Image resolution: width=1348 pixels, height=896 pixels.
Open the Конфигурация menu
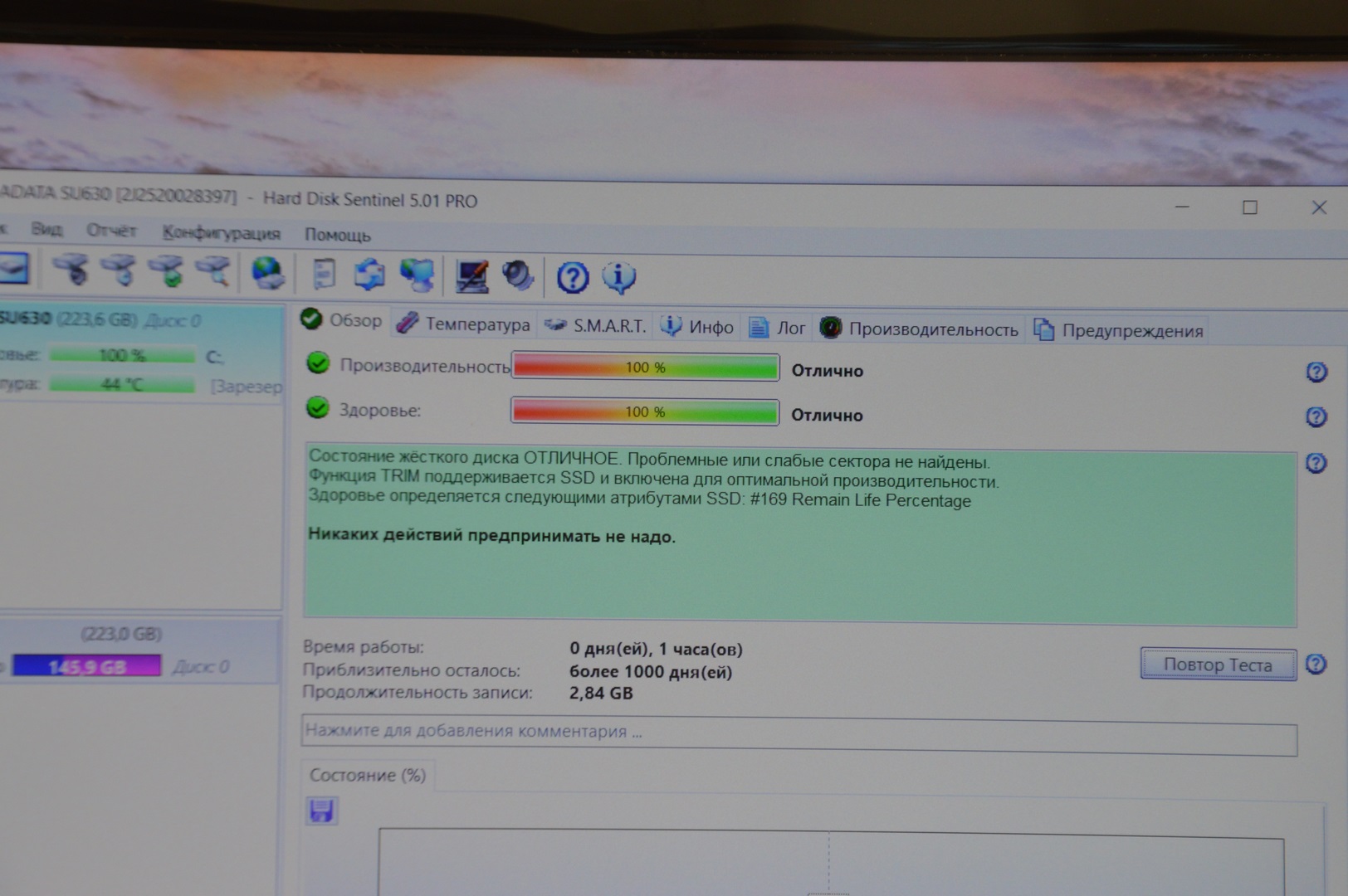point(221,233)
